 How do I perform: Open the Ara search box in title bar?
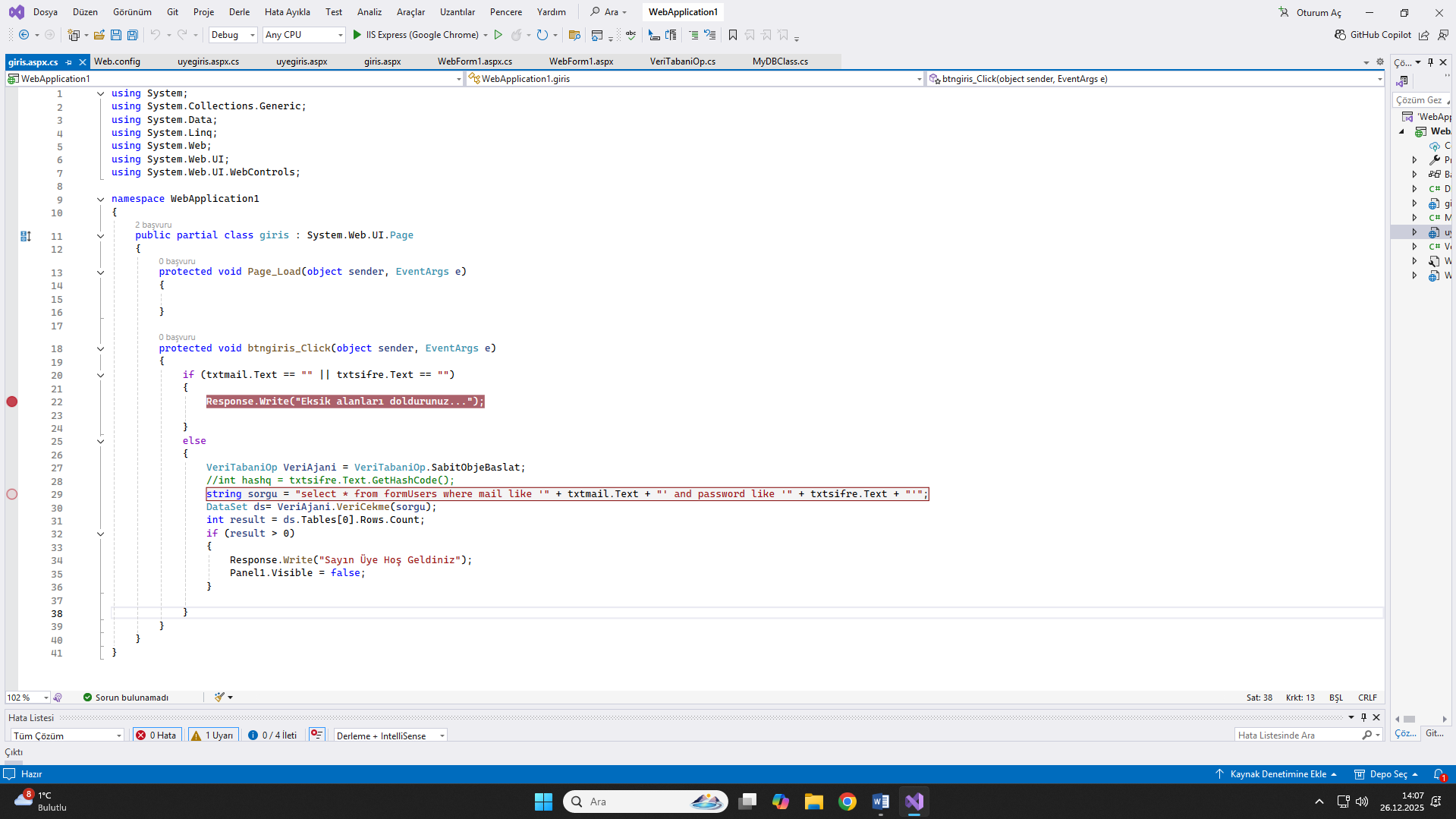(609, 12)
